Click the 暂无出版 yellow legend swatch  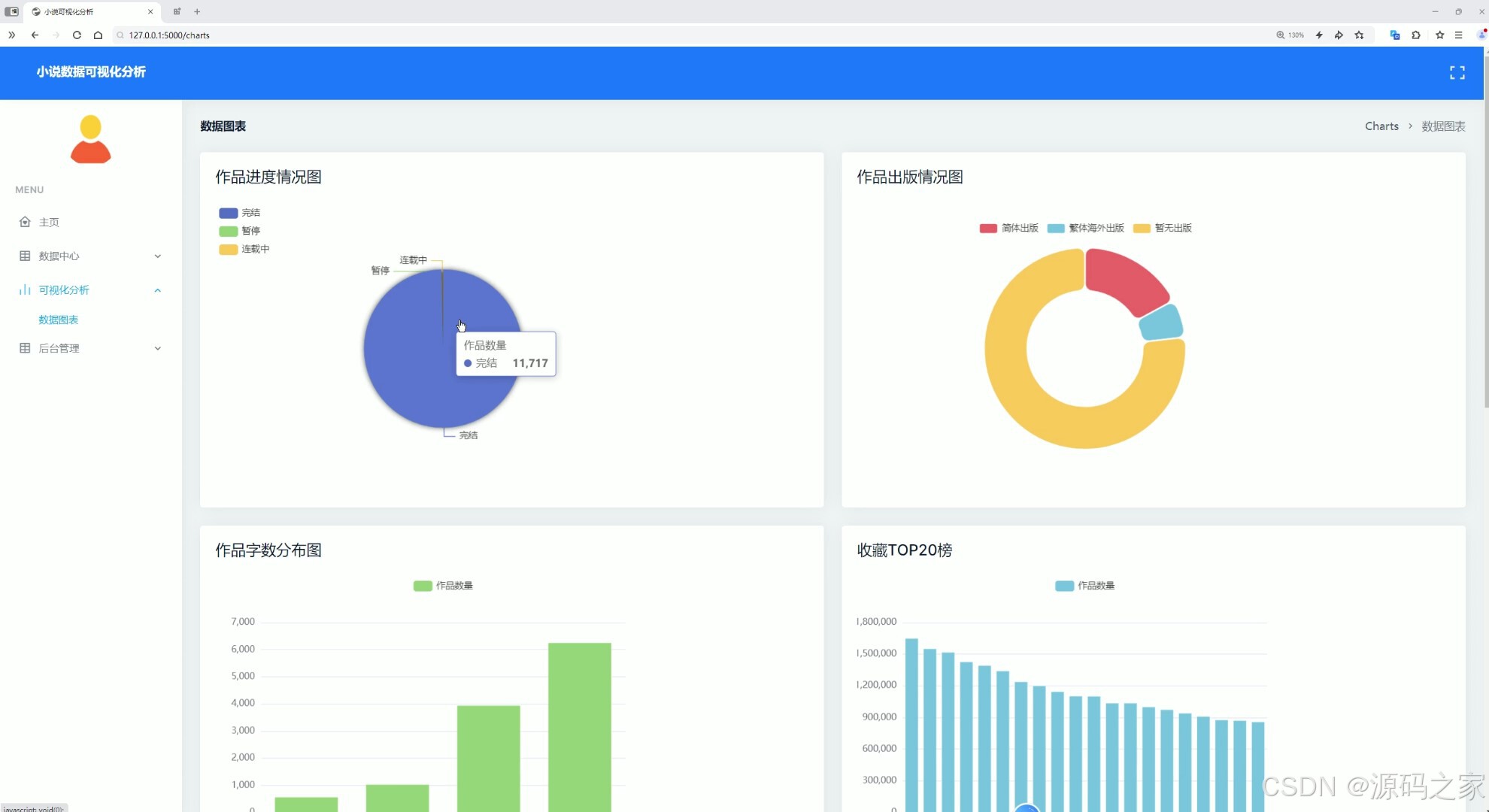tap(1142, 228)
